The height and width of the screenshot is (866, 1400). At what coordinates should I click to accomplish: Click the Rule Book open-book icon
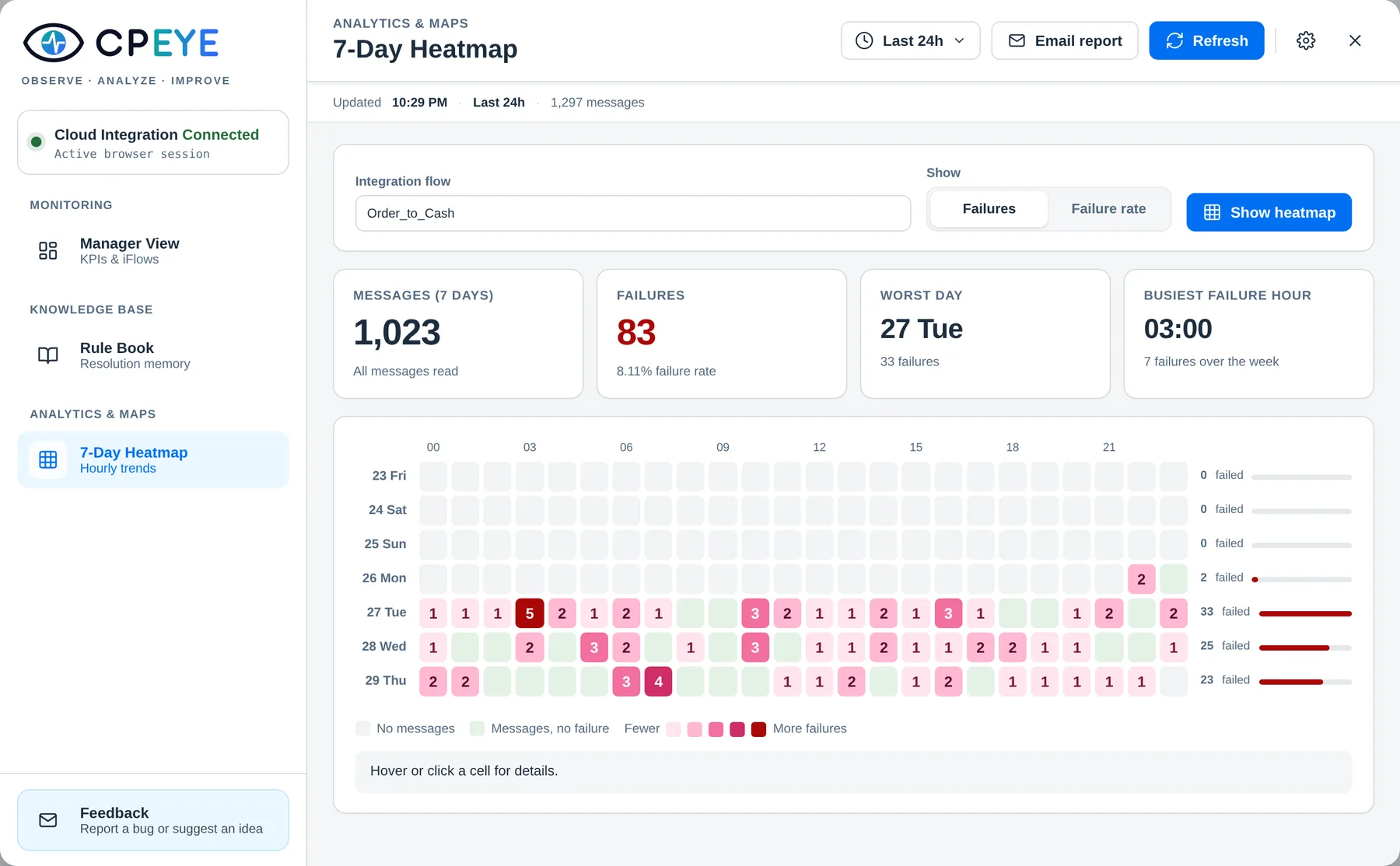click(48, 355)
